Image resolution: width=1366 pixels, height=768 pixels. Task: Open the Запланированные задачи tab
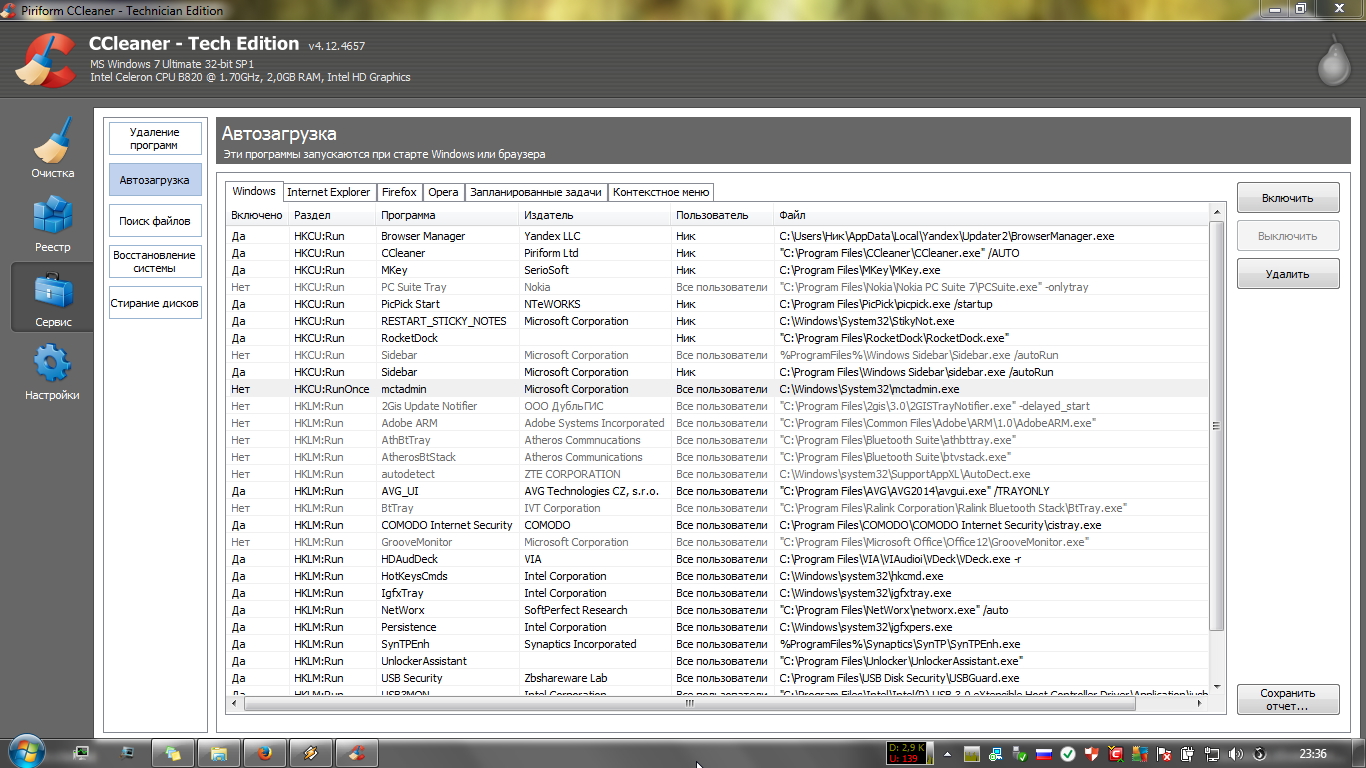click(535, 192)
